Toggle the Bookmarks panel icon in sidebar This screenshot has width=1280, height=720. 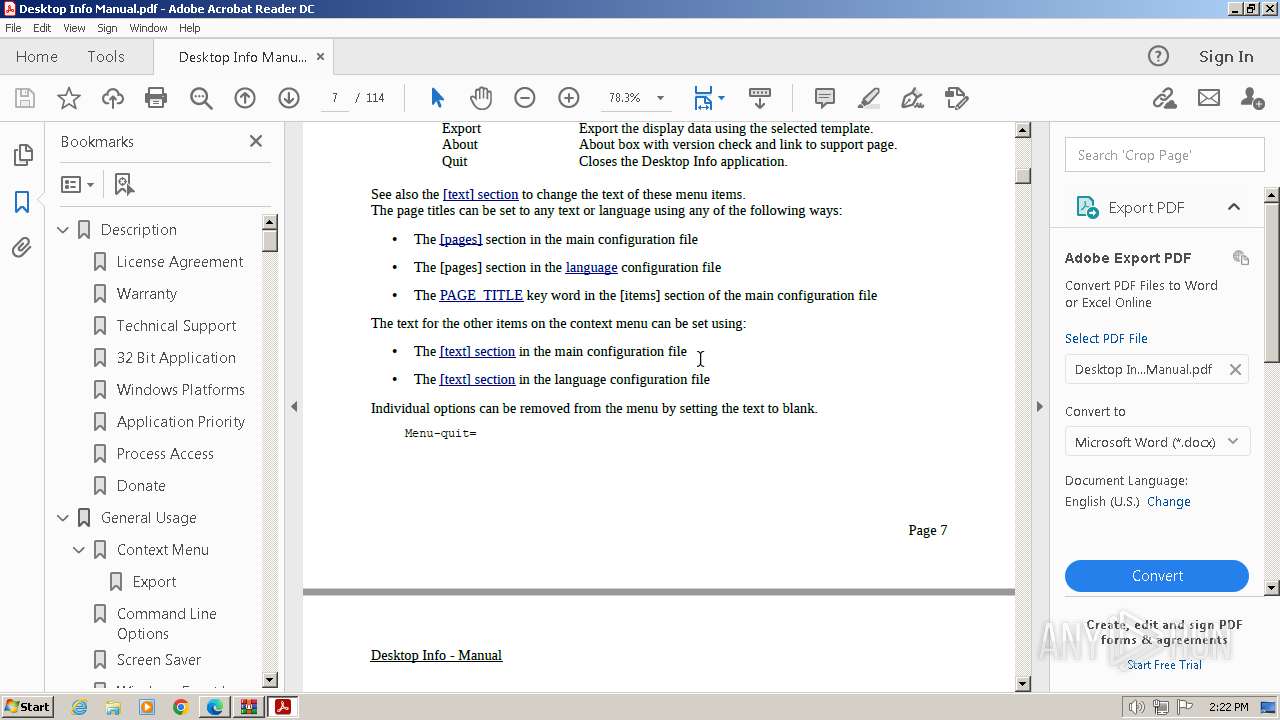tap(22, 201)
